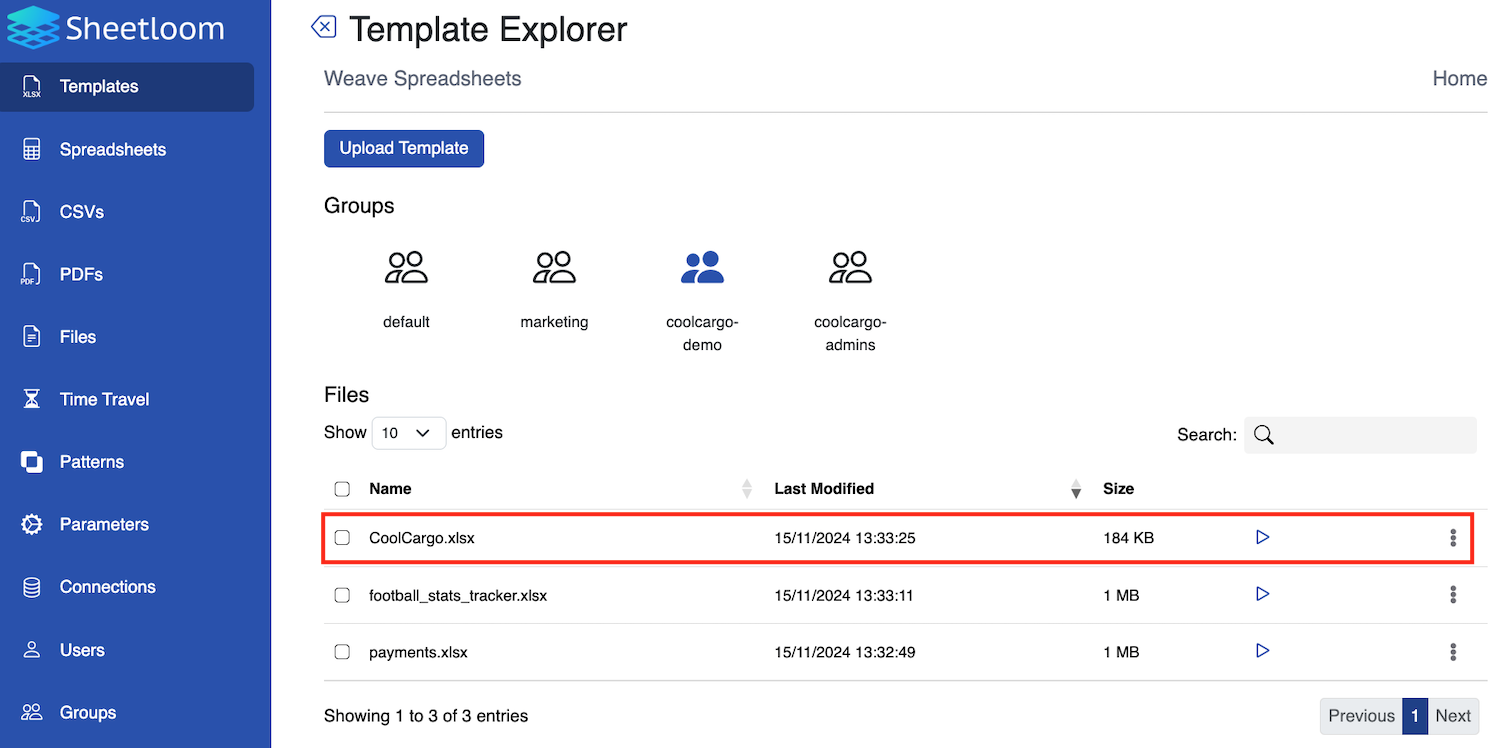This screenshot has height=748, width=1500.
Task: Open the three-dot menu for CoolCargo.xlsx
Action: pyautogui.click(x=1453, y=538)
